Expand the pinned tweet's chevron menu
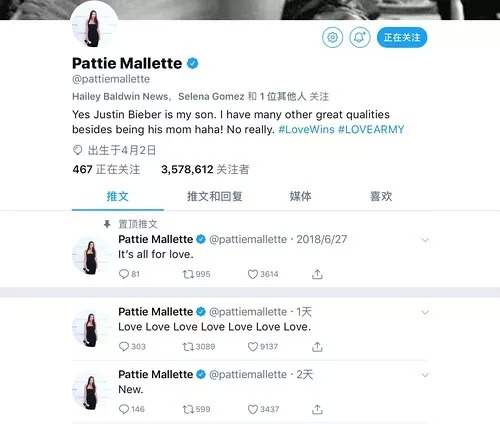 425,240
